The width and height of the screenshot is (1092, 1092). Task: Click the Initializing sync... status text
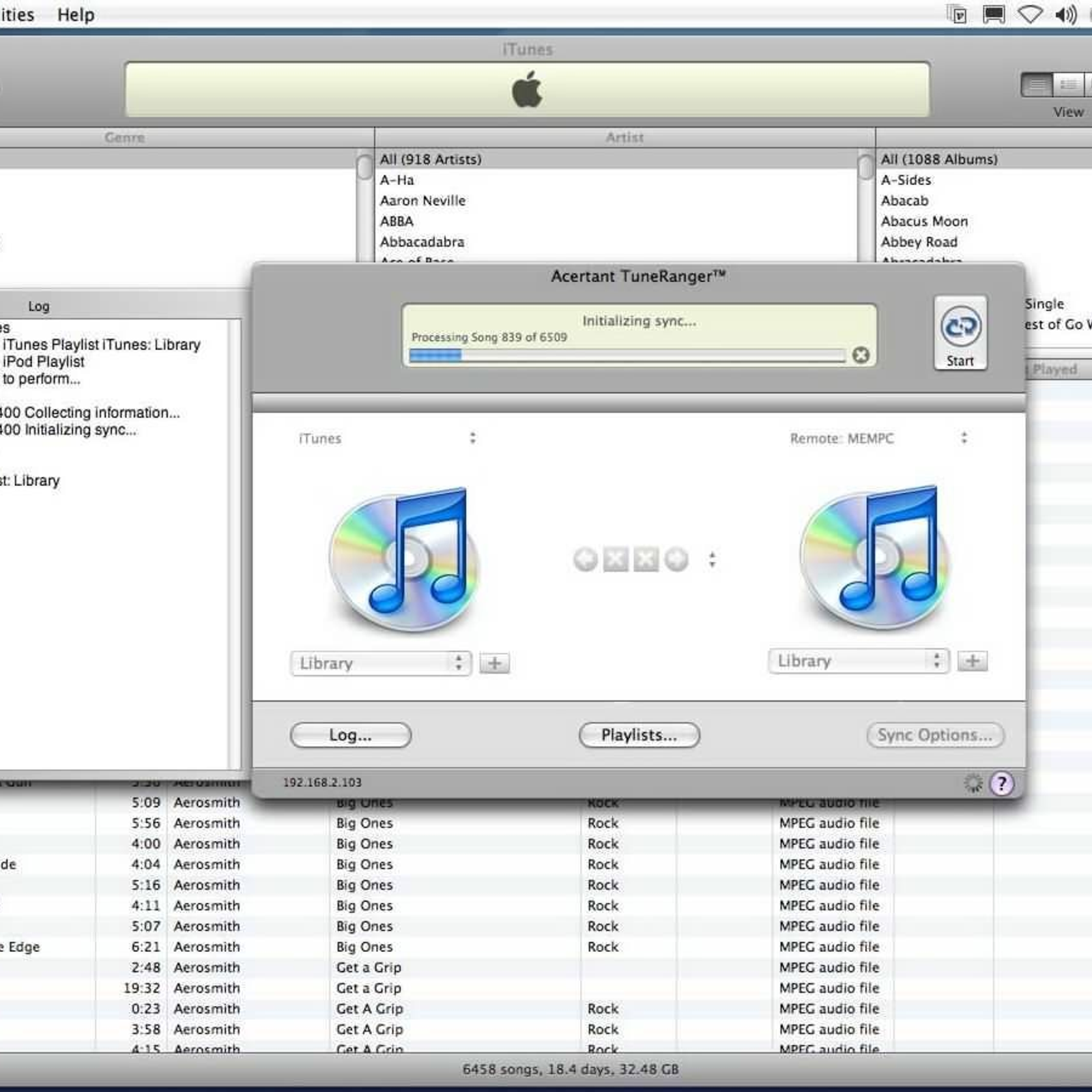coord(639,321)
